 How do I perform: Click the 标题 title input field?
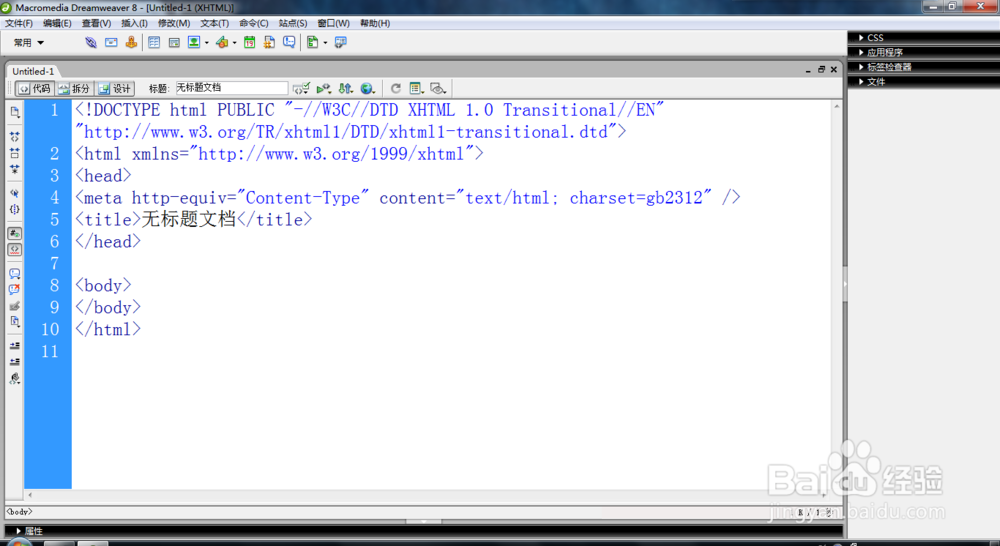click(x=232, y=88)
